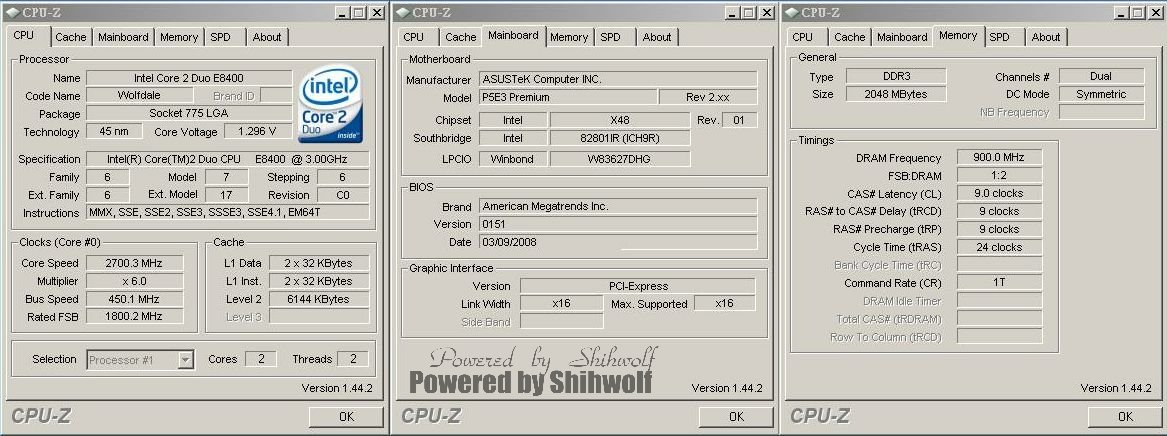Click the Chipset value X48

pyautogui.click(x=619, y=120)
